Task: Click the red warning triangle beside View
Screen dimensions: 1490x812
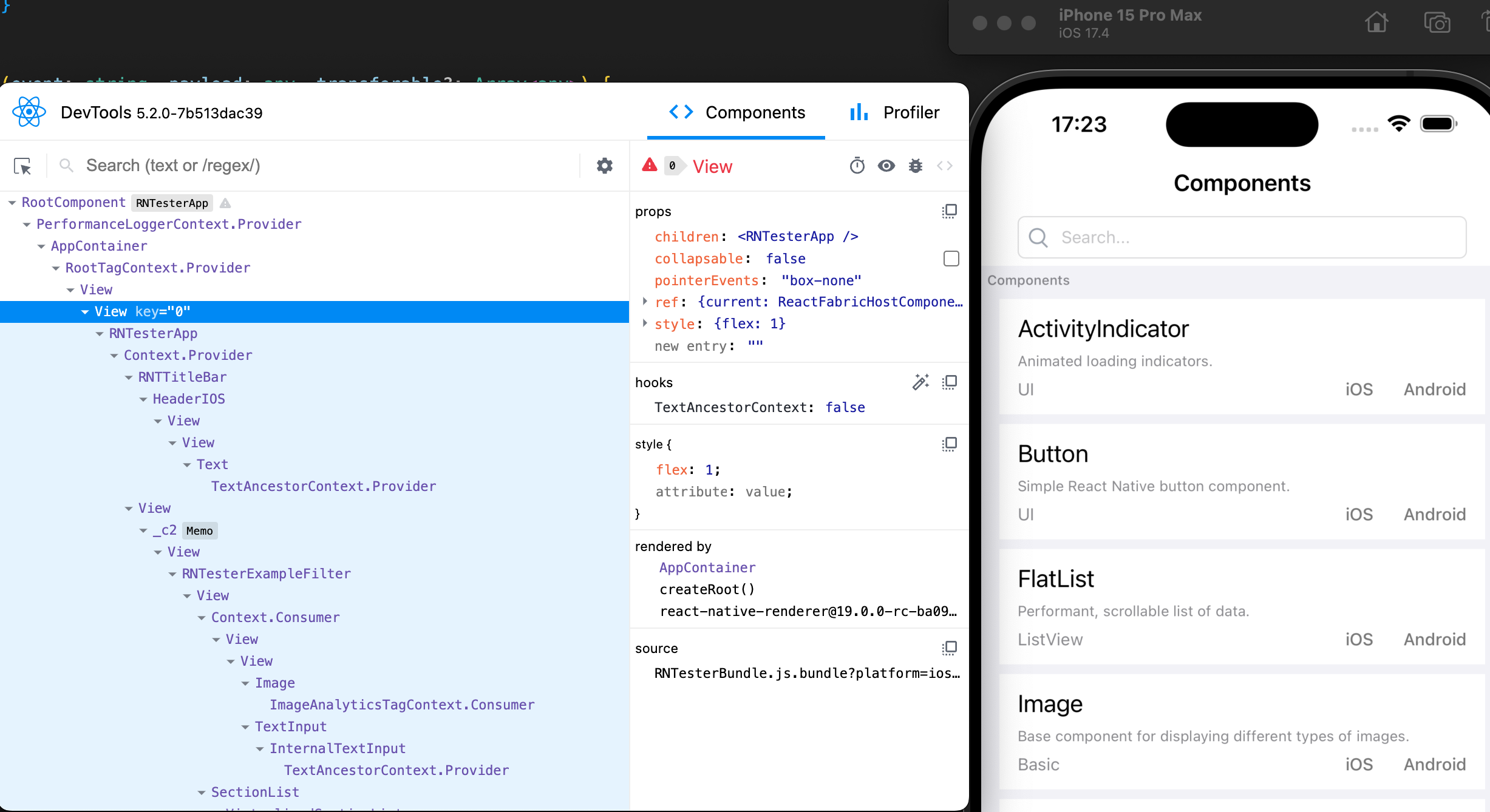Action: pos(650,164)
